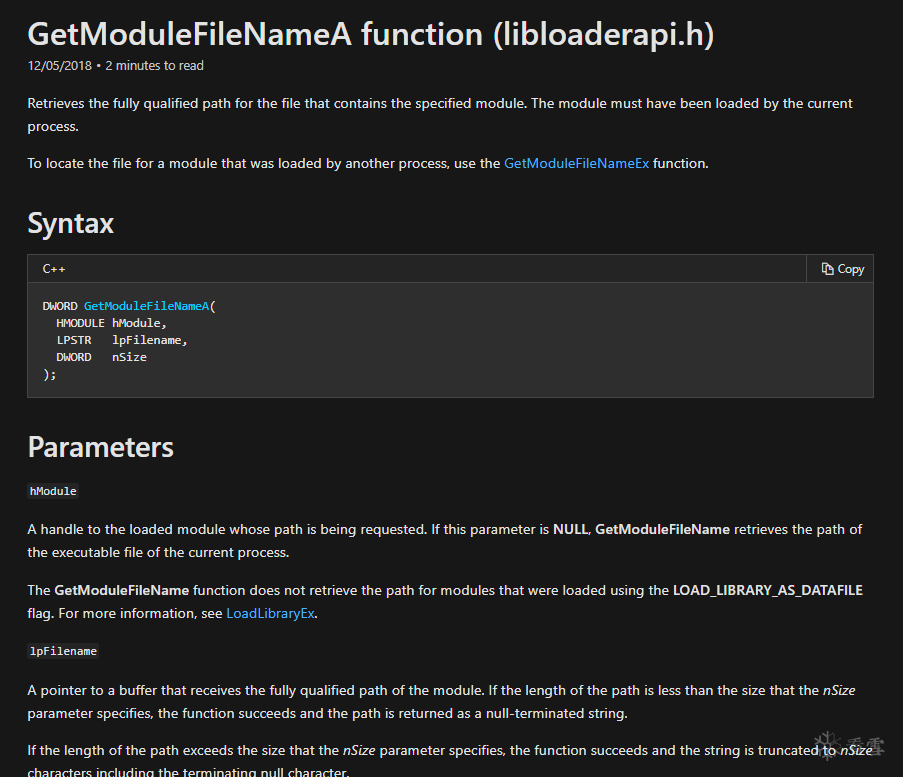The height and width of the screenshot is (777, 903).
Task: Click the HMODULE type in the code
Action: 80,323
